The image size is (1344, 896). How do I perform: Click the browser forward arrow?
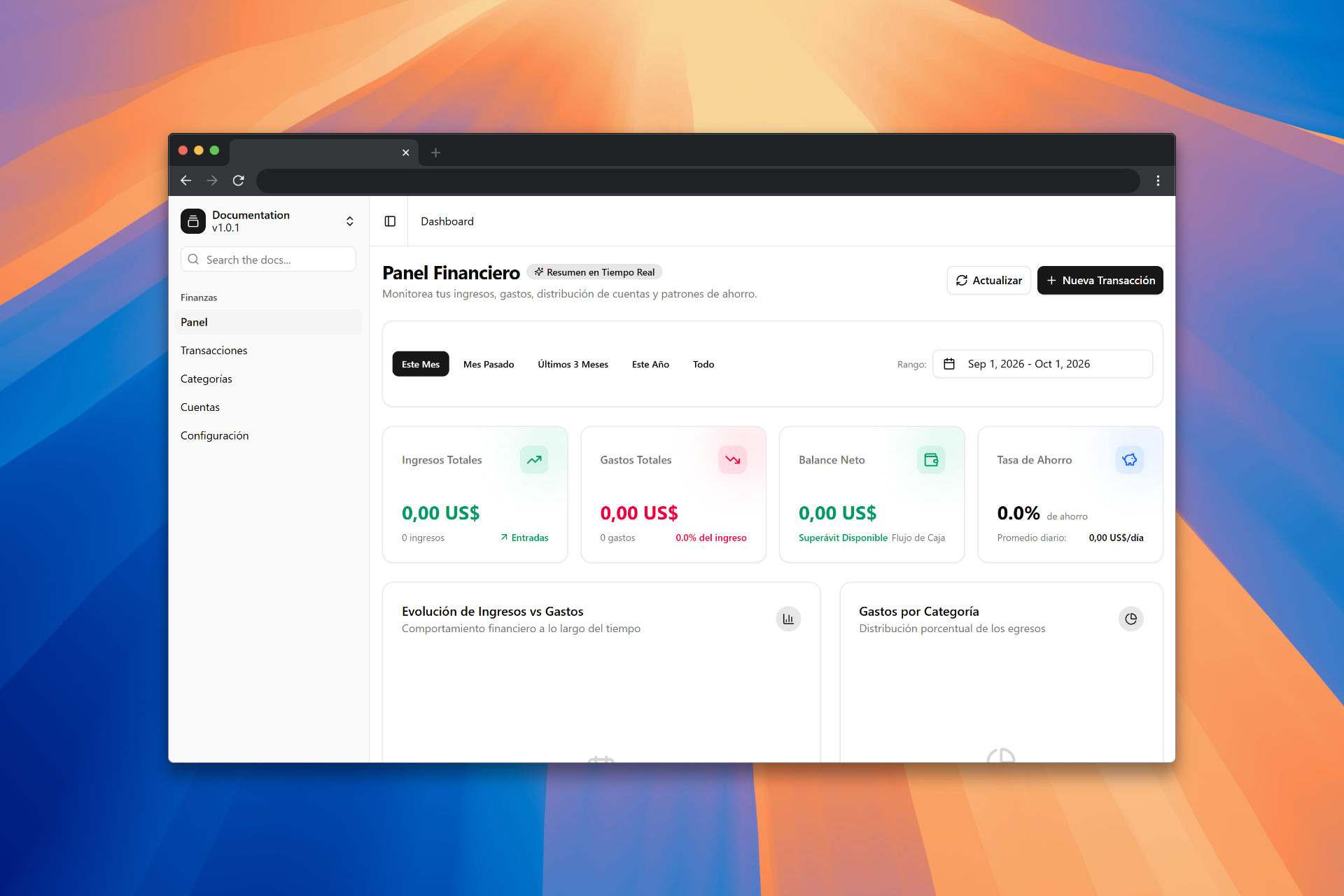pyautogui.click(x=212, y=181)
